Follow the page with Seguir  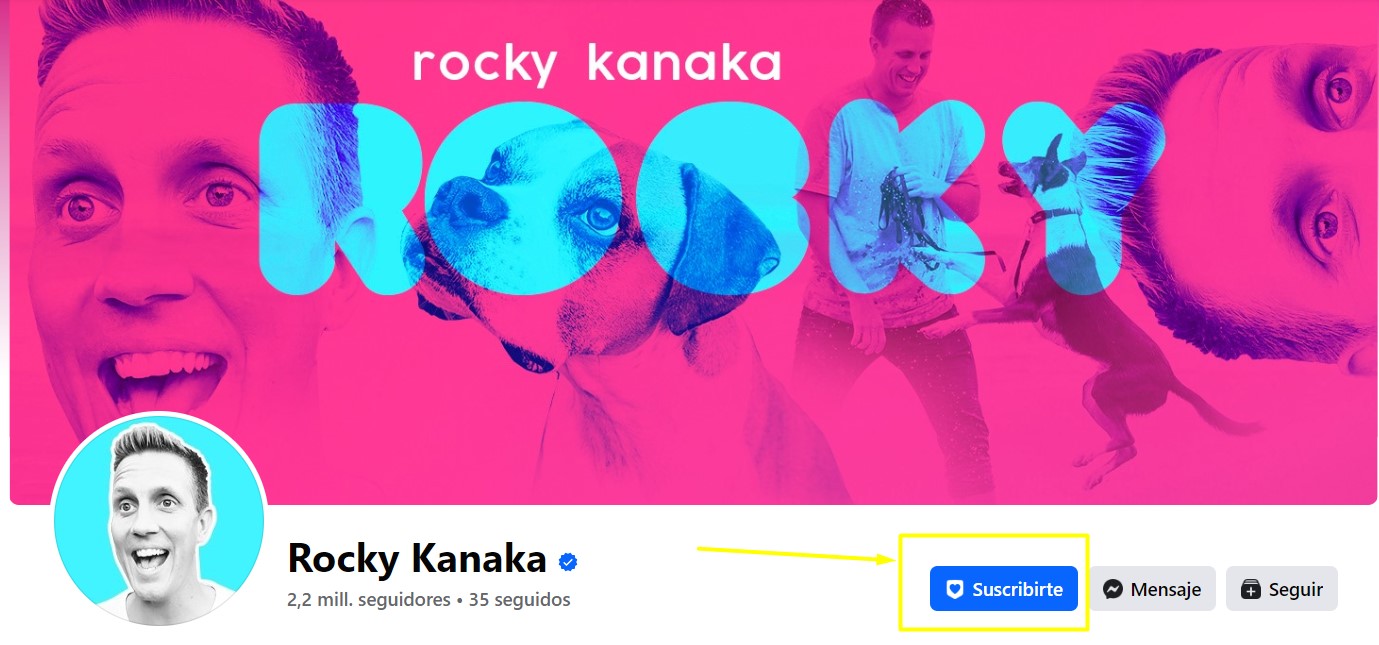[1281, 589]
